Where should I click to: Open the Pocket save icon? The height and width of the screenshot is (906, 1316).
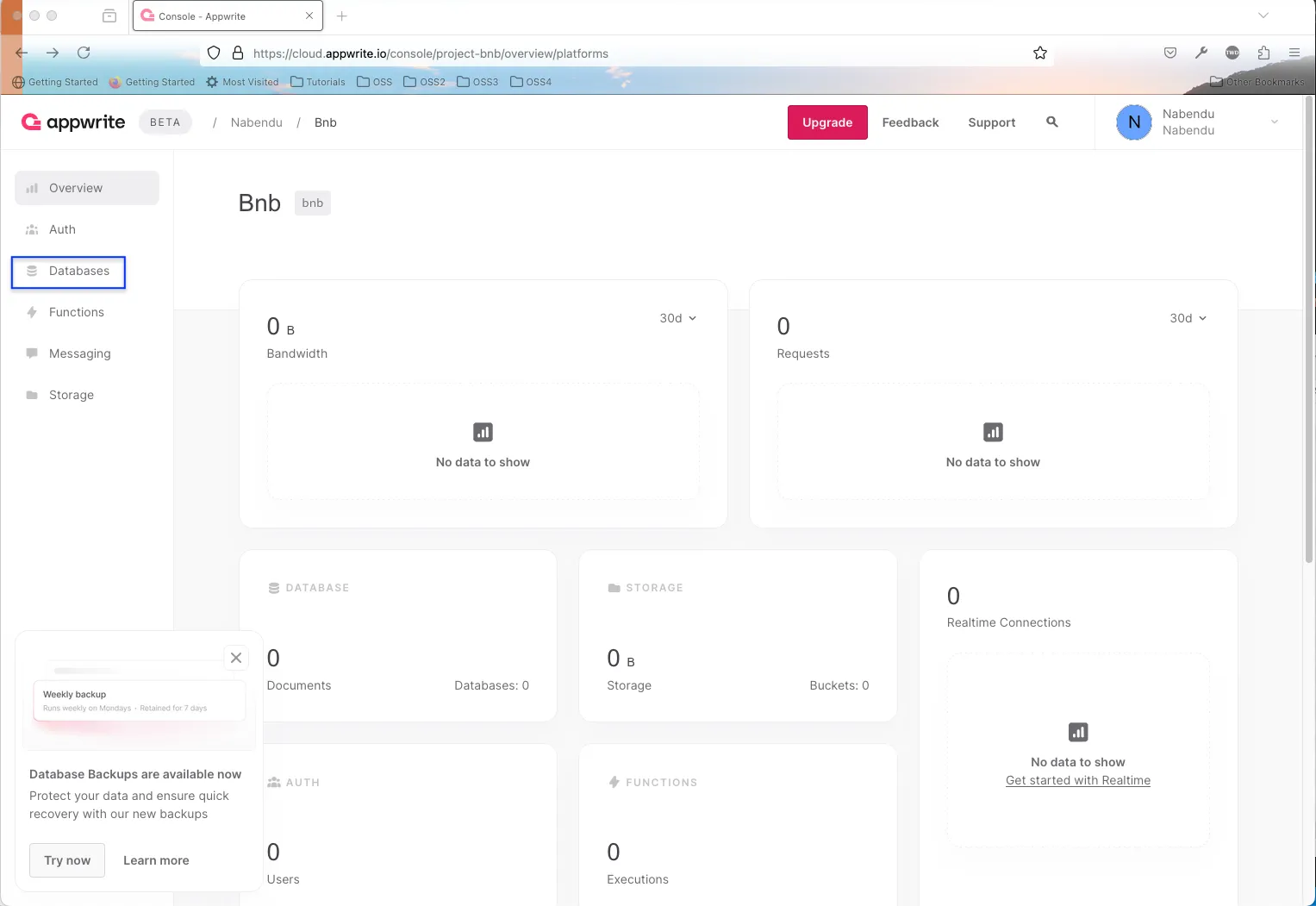[x=1170, y=53]
